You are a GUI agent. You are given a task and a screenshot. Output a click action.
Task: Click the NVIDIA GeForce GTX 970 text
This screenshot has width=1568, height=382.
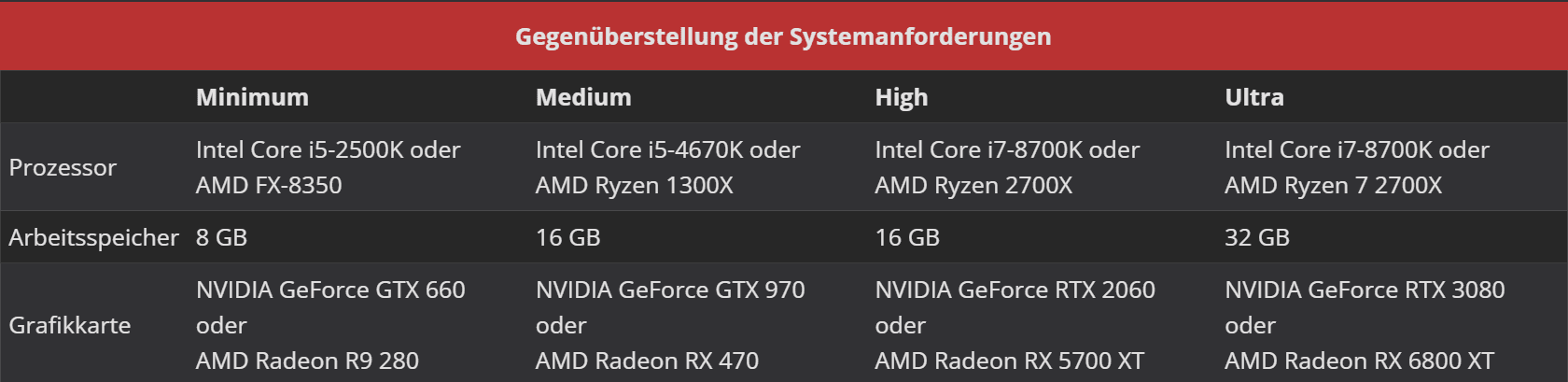pos(670,290)
